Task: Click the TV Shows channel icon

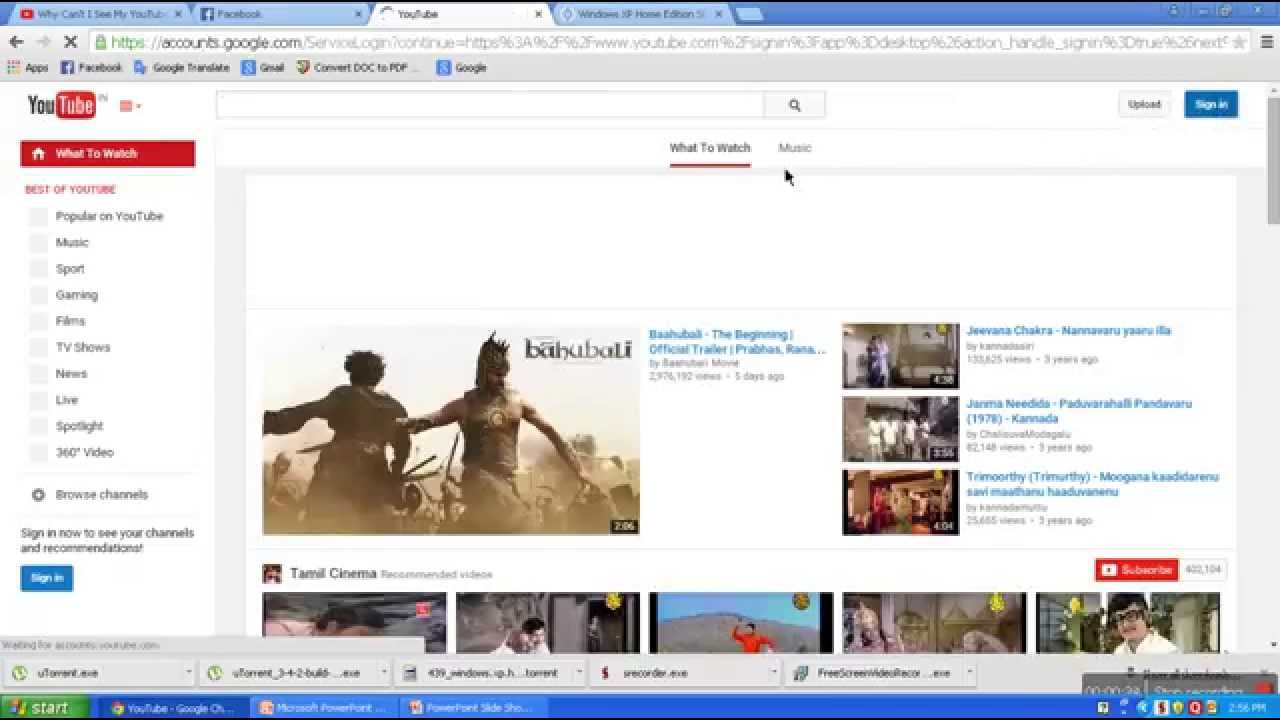Action: point(38,347)
